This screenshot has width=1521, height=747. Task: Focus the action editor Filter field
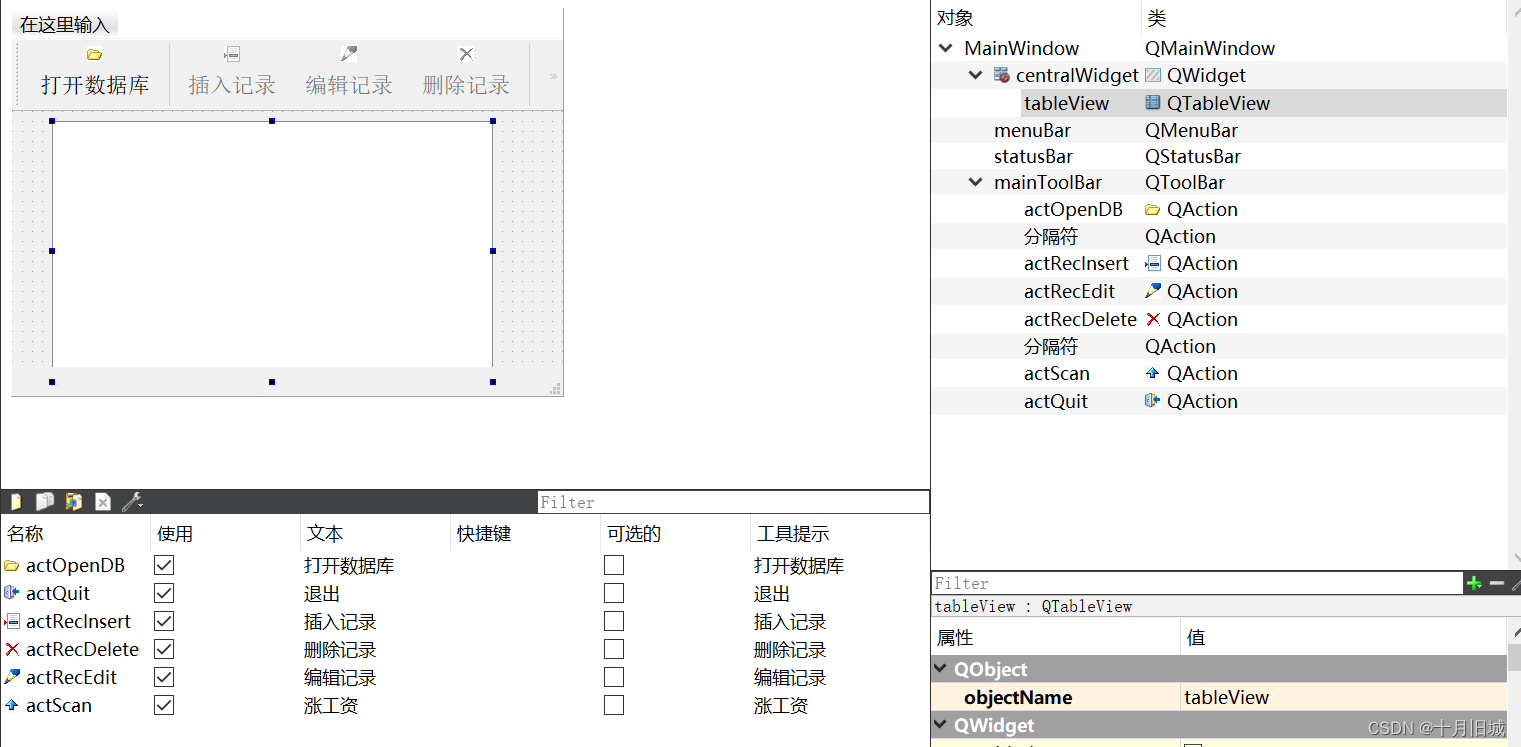(733, 502)
